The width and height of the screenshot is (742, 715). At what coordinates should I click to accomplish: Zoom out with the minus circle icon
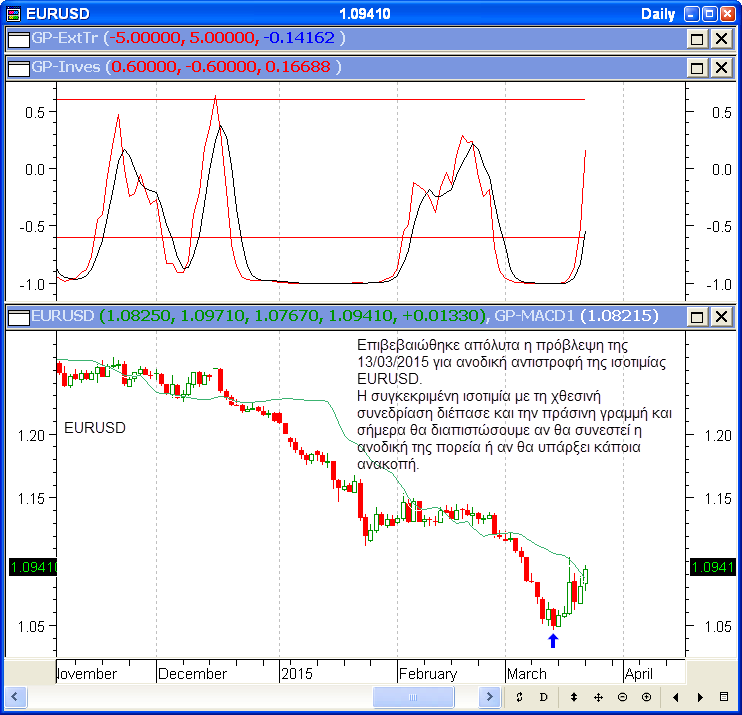click(x=622, y=697)
